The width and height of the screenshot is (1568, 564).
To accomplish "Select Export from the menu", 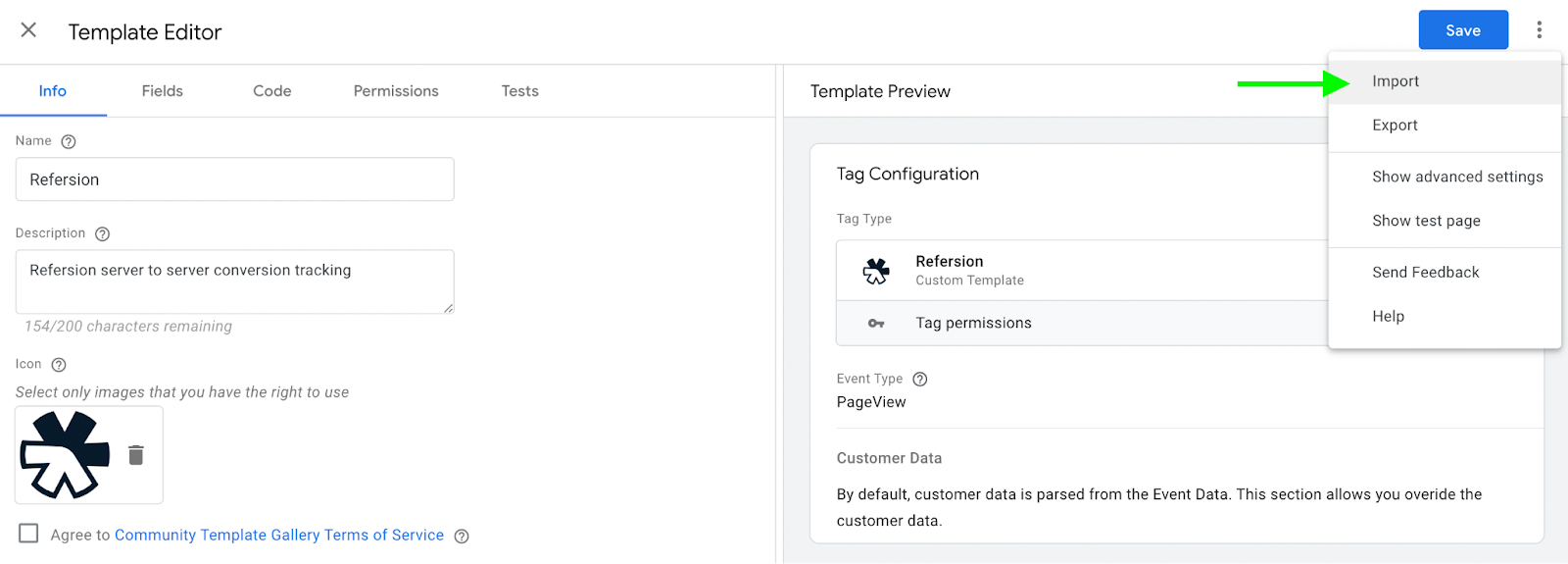I will pyautogui.click(x=1445, y=126).
